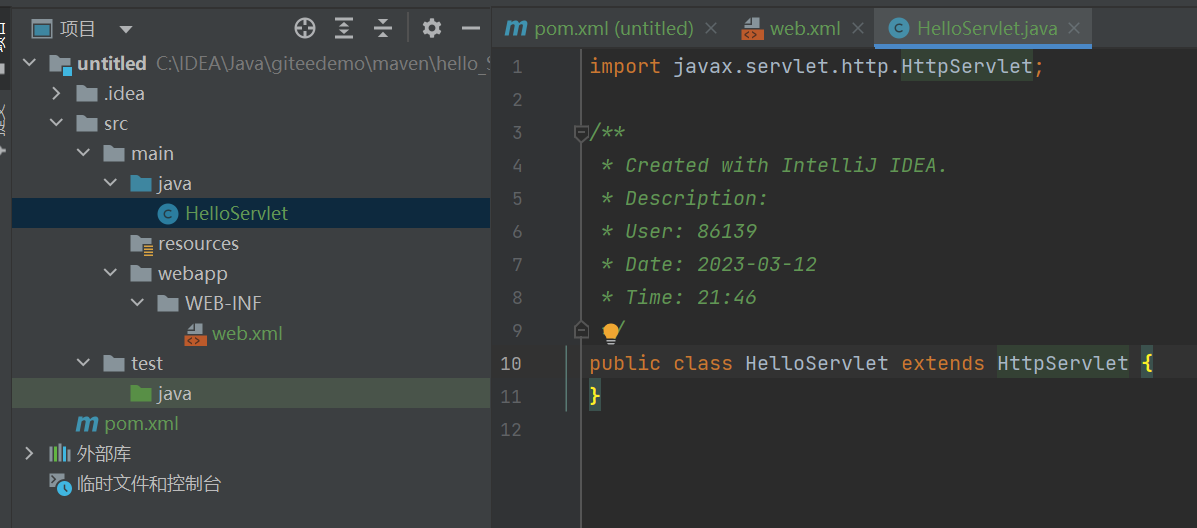Collapse the test folder
This screenshot has height=528, width=1197.
point(83,363)
